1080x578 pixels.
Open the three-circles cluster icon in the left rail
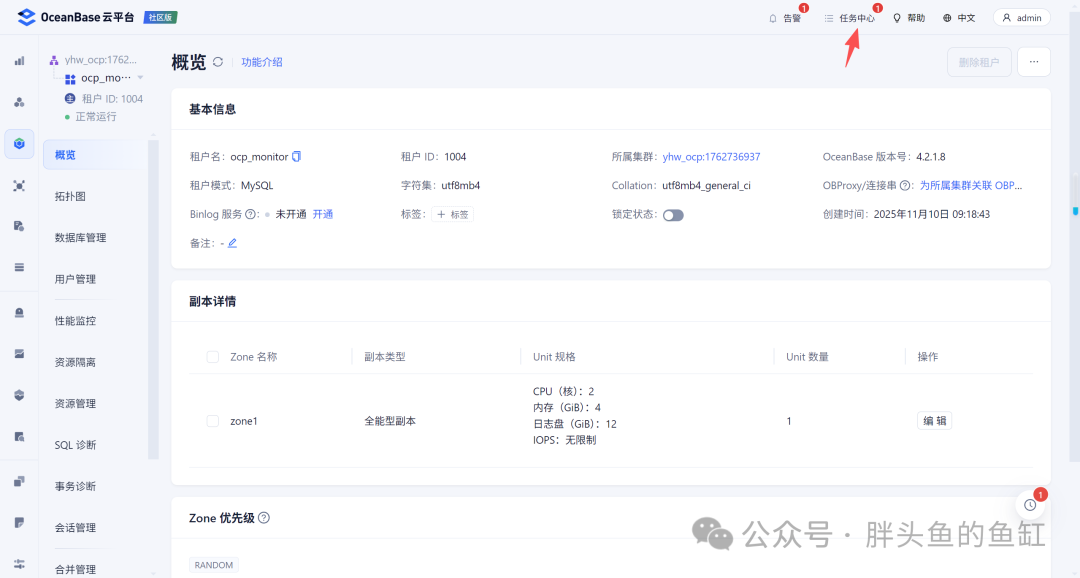pyautogui.click(x=19, y=103)
